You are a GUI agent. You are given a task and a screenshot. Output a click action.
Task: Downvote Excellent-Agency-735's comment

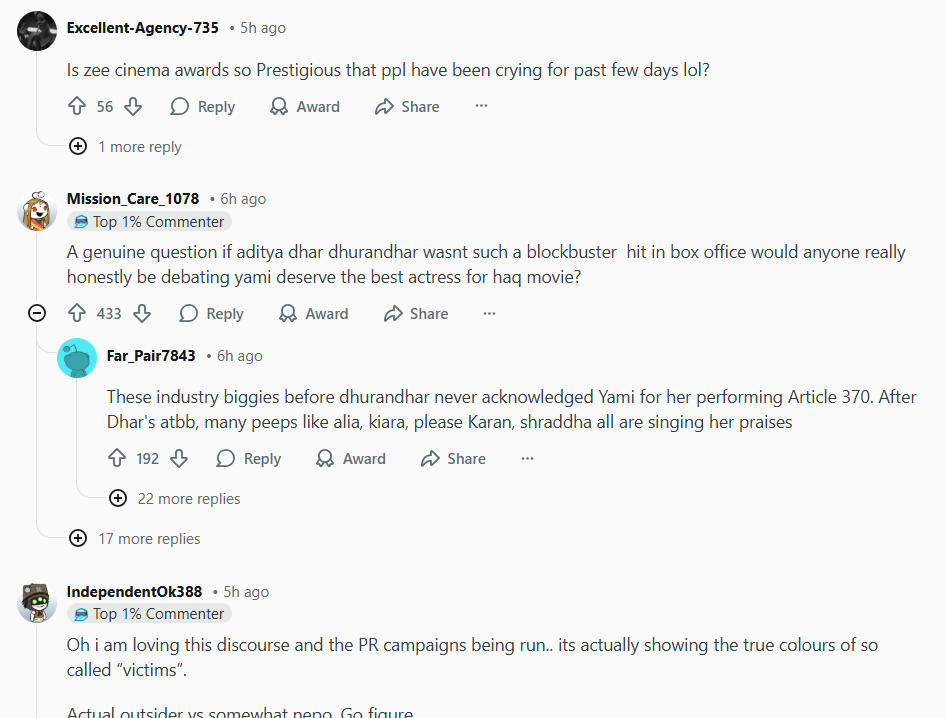point(133,106)
